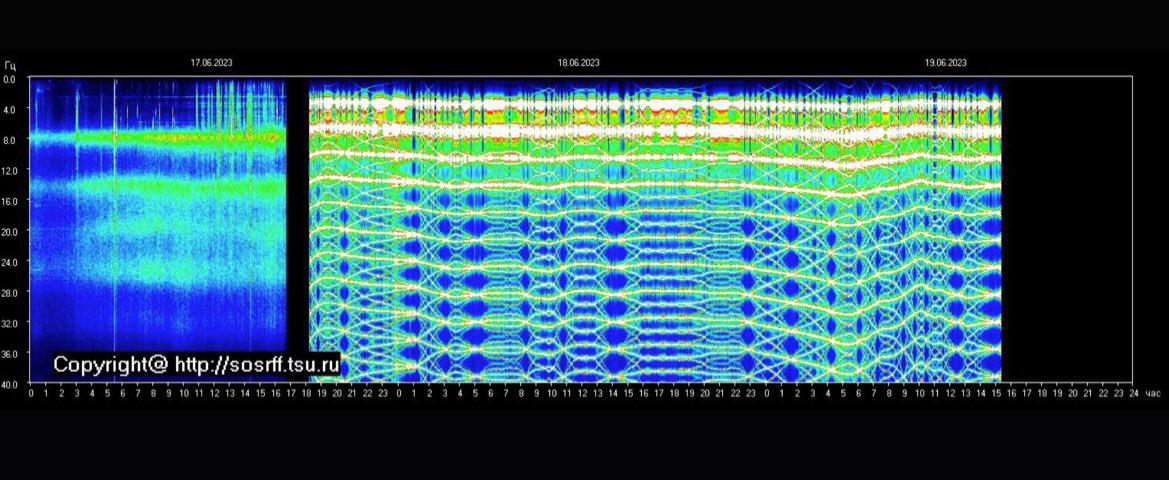Click the Гц frequency axis label
This screenshot has width=1169, height=480.
(9, 64)
